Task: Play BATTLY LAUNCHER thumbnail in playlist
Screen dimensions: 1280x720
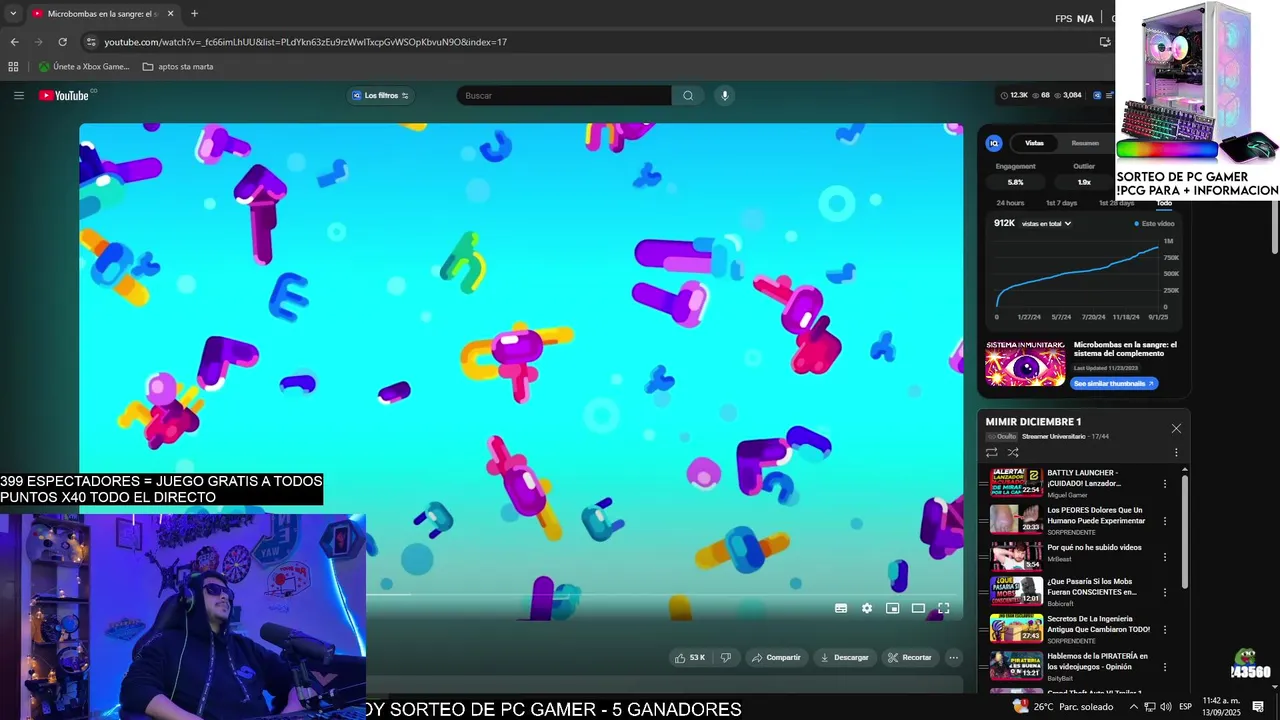Action: click(1016, 482)
